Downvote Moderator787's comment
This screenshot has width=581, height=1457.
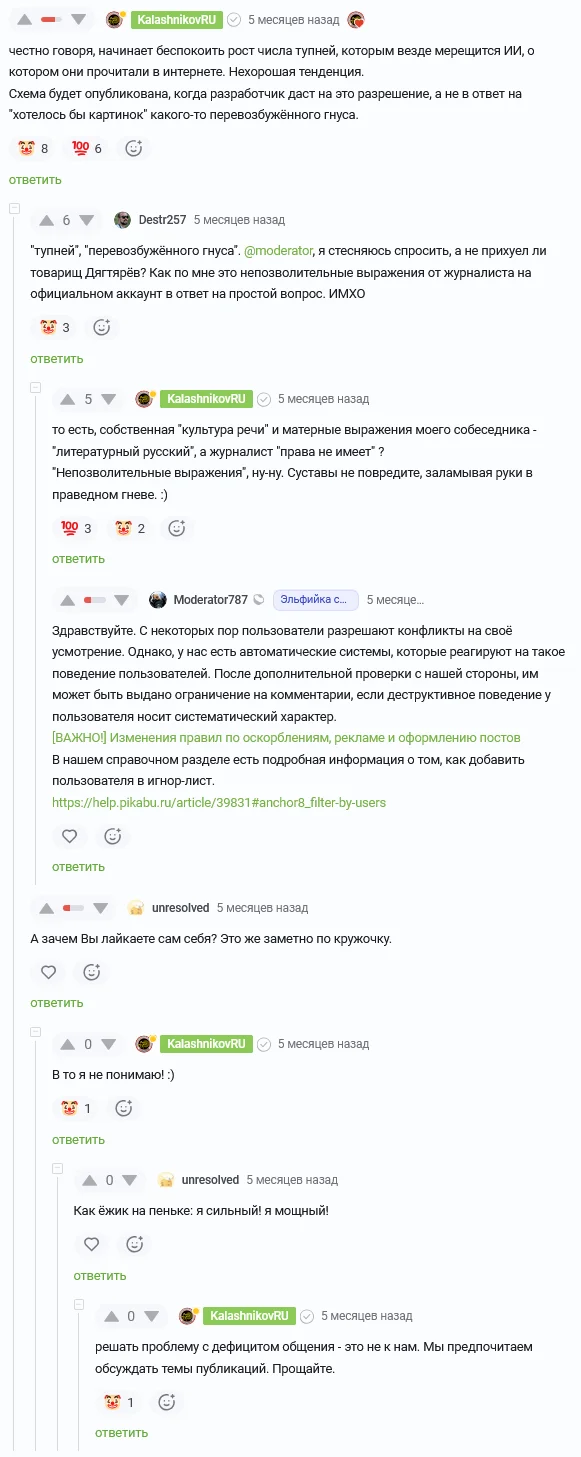click(x=122, y=600)
